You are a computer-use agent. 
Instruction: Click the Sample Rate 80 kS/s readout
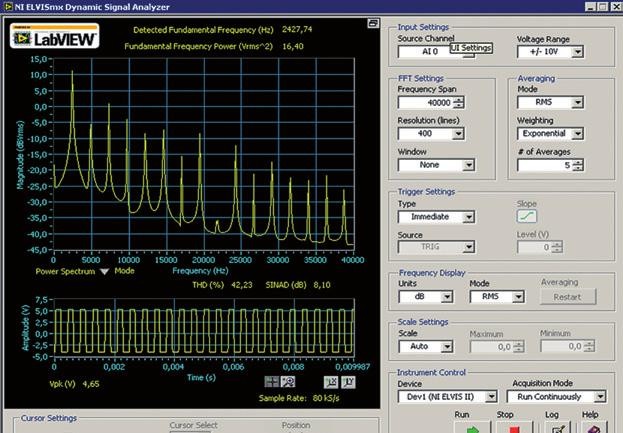tap(299, 398)
